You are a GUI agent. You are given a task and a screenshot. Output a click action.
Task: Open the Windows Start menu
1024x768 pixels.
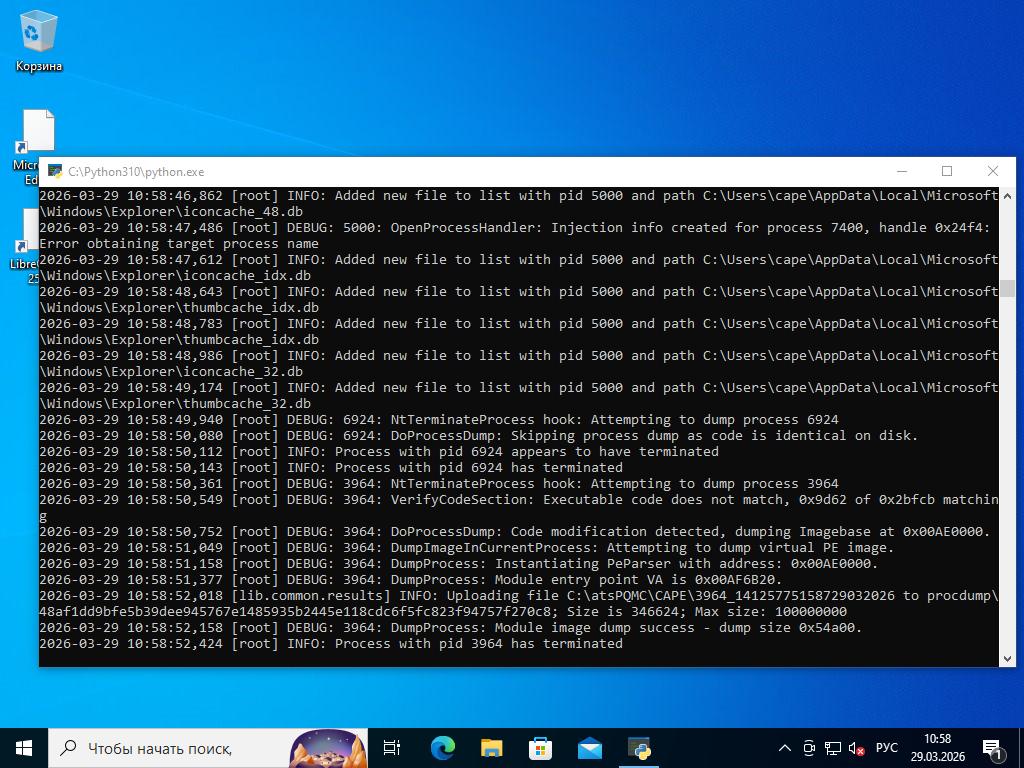24,747
